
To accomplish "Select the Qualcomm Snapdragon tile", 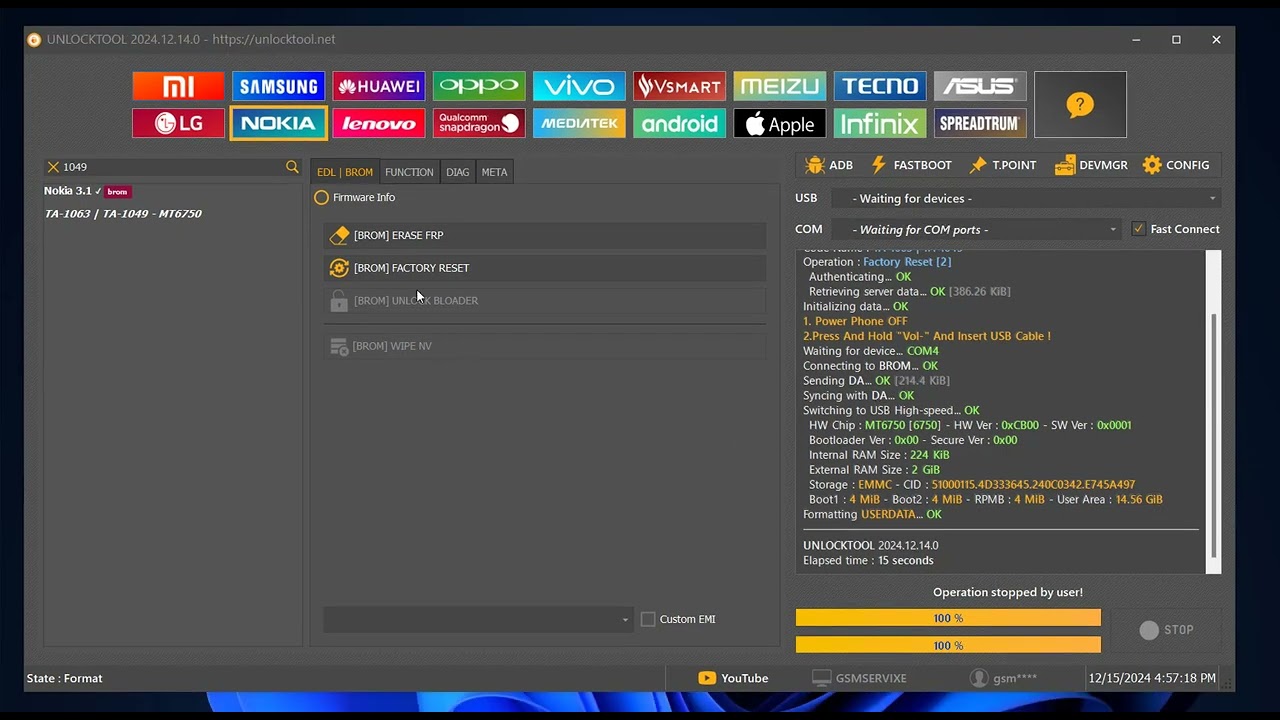I will point(478,124).
